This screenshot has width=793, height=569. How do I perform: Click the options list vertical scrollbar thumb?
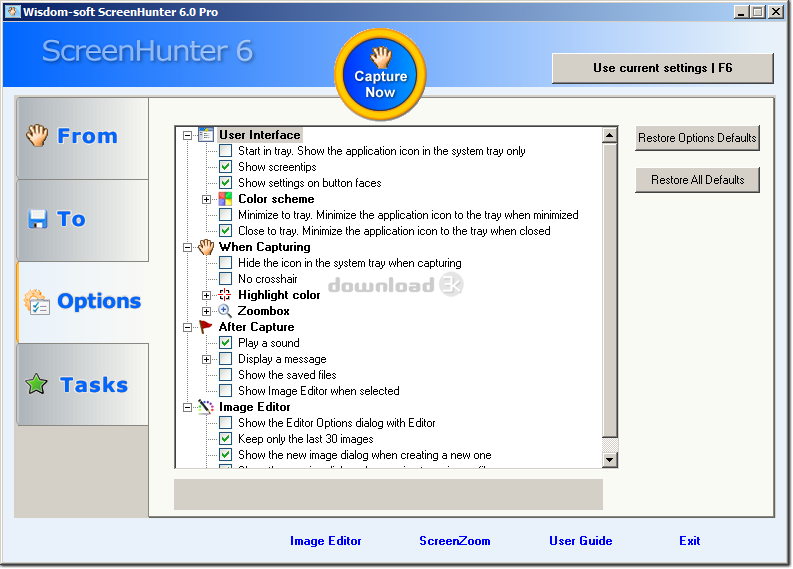pos(609,290)
